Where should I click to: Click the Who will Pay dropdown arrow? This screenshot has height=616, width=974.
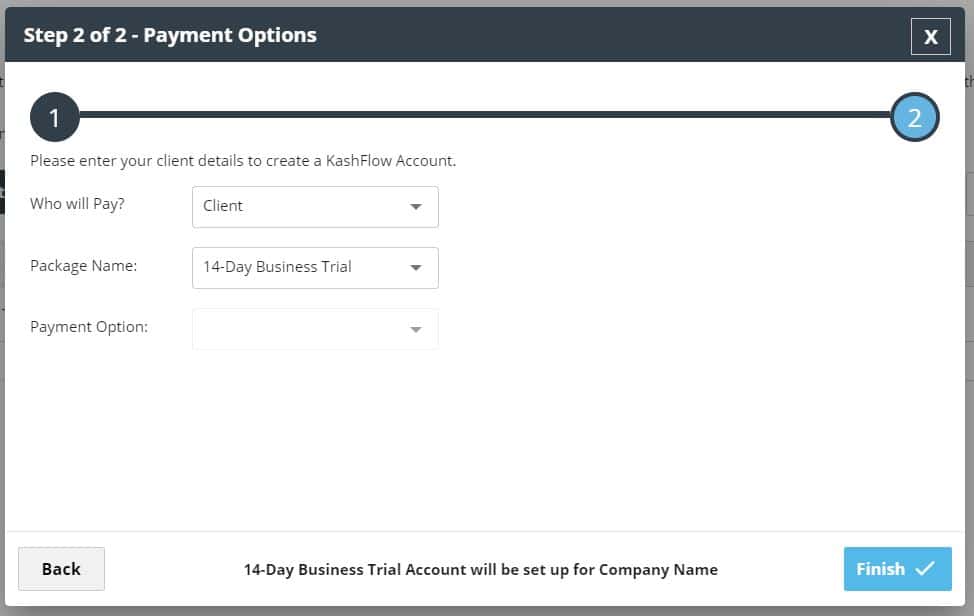coord(416,207)
